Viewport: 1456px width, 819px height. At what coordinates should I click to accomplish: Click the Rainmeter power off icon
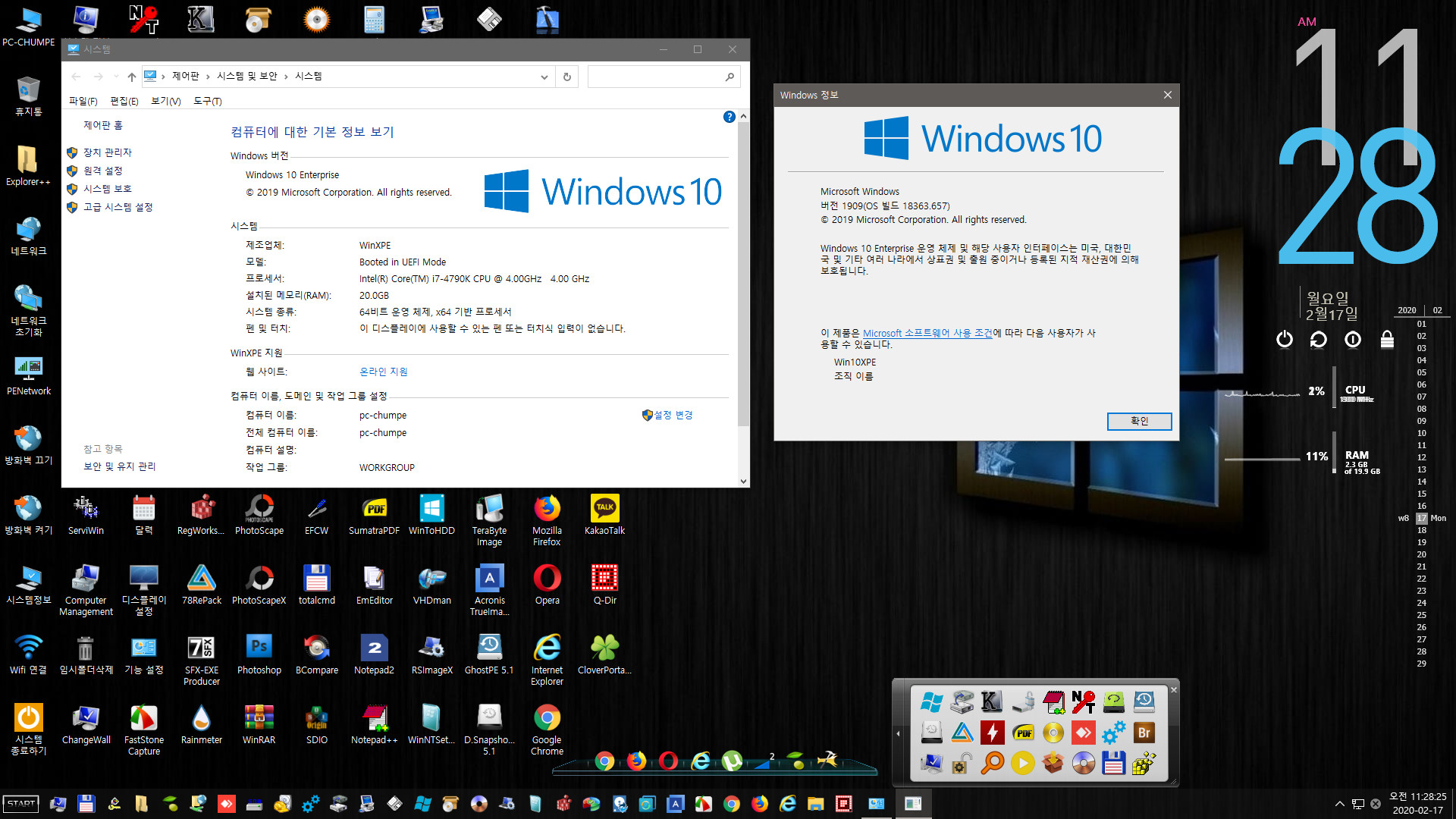pyautogui.click(x=1284, y=339)
